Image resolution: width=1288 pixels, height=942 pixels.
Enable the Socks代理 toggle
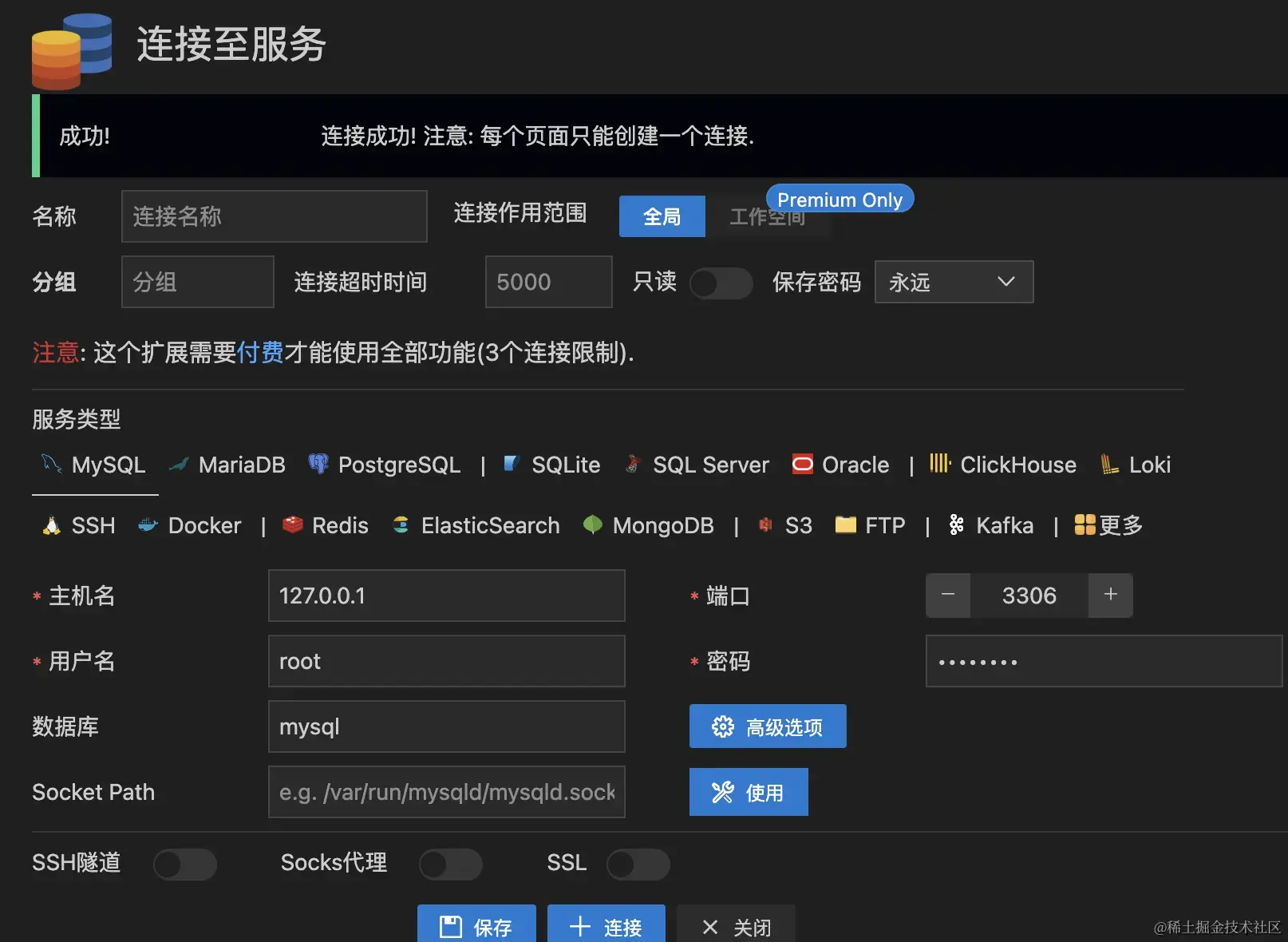pyautogui.click(x=450, y=864)
